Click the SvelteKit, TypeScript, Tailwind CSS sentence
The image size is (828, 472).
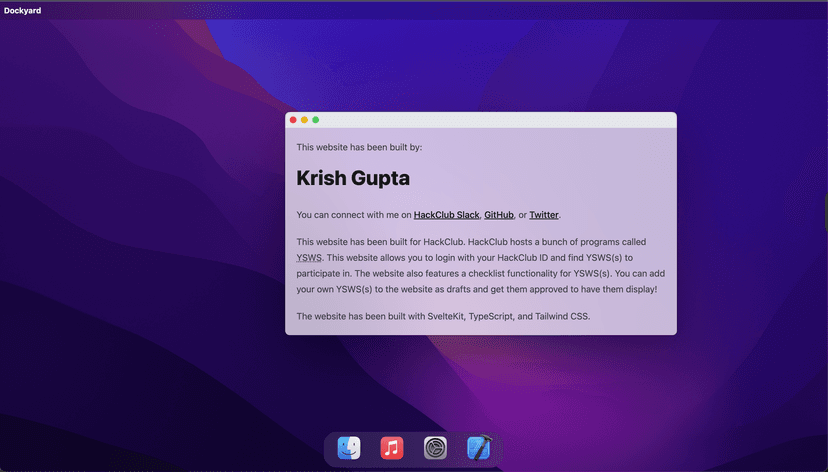coord(443,317)
